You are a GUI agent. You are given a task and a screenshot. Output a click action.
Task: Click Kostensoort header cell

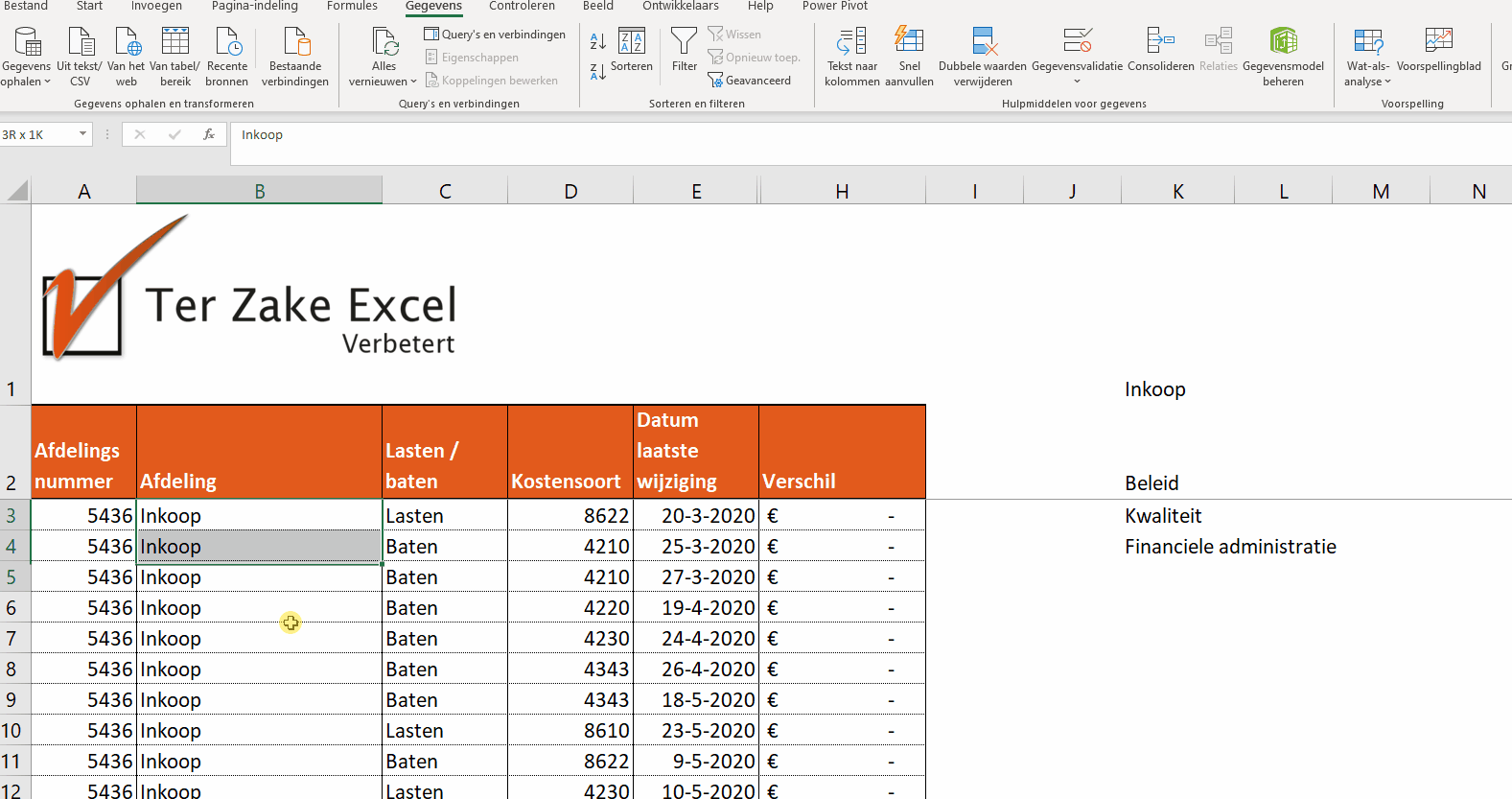tap(570, 452)
